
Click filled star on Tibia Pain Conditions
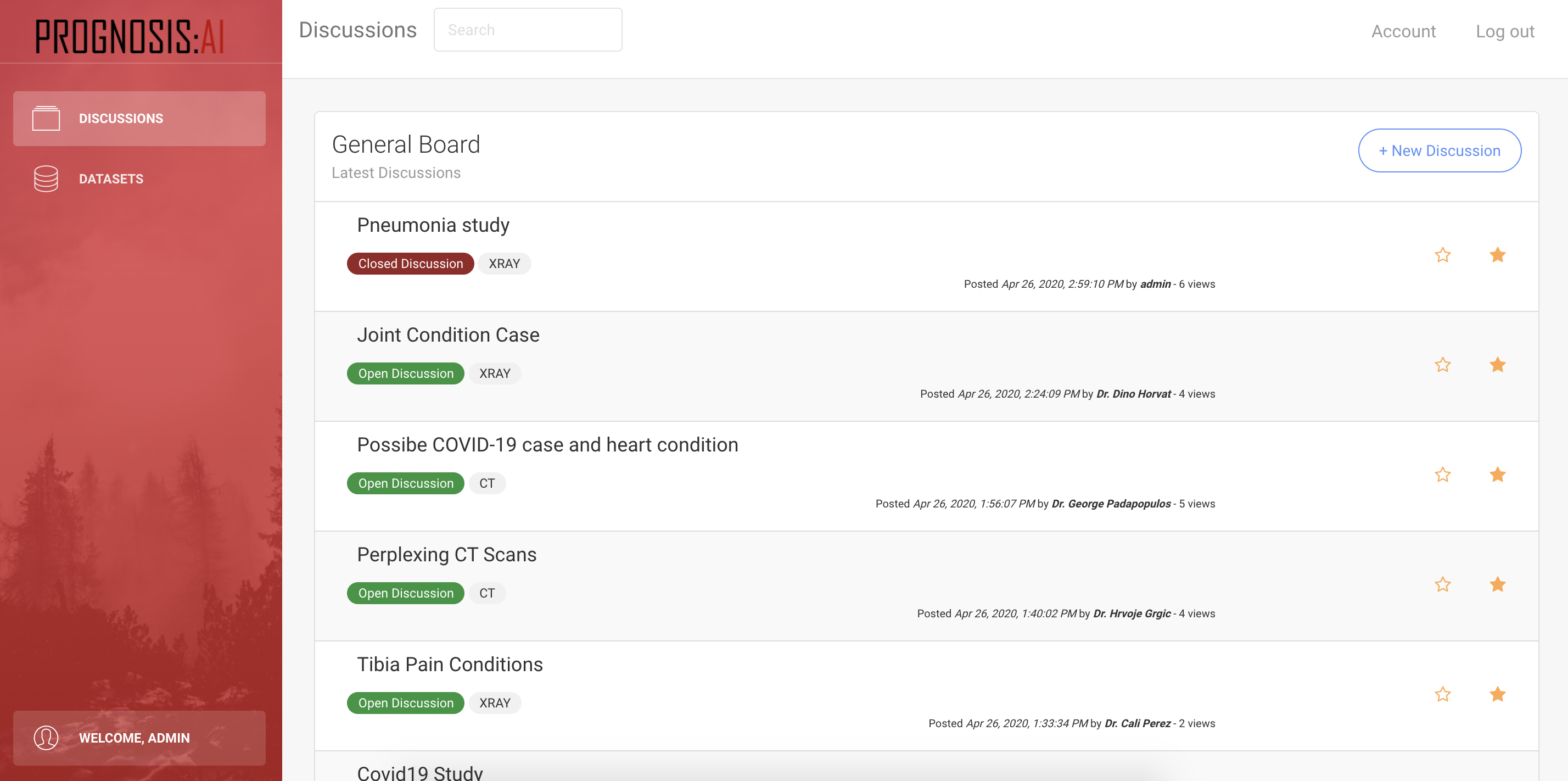click(x=1497, y=694)
